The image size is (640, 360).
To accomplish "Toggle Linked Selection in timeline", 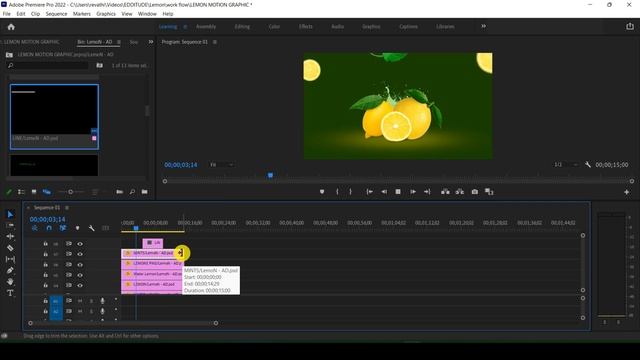I will [63, 228].
